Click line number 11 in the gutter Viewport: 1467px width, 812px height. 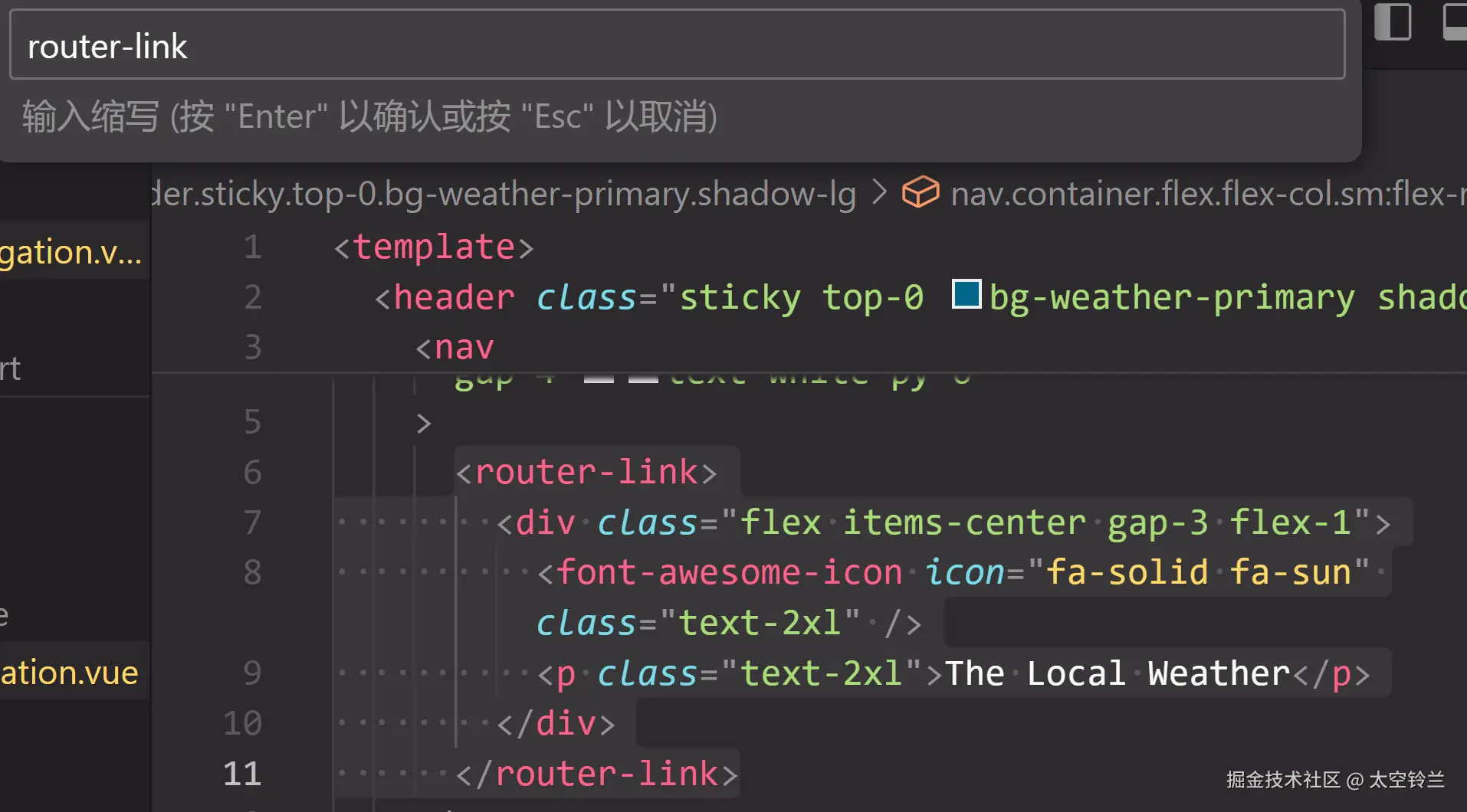tap(242, 774)
